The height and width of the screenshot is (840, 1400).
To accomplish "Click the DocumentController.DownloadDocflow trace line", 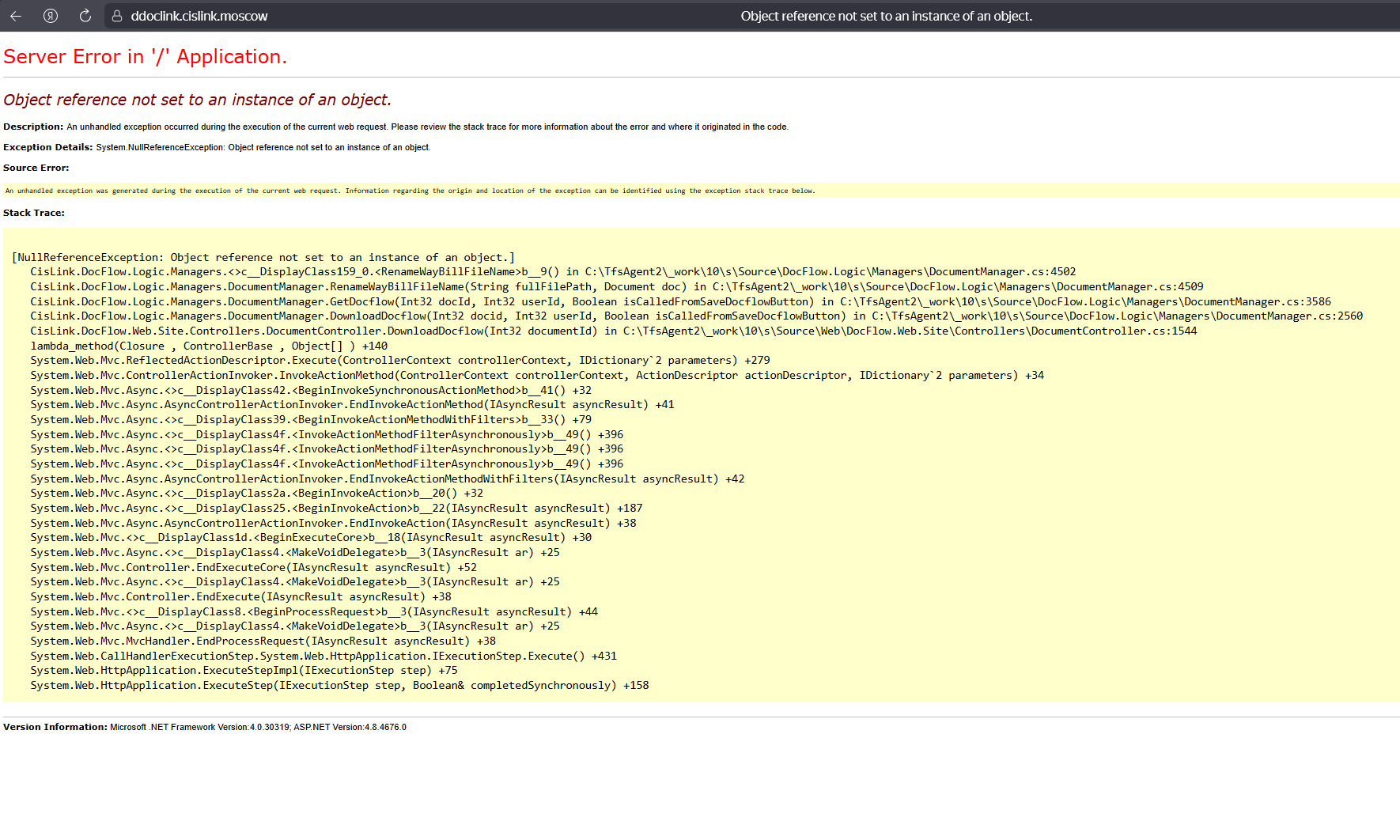I will pos(614,331).
